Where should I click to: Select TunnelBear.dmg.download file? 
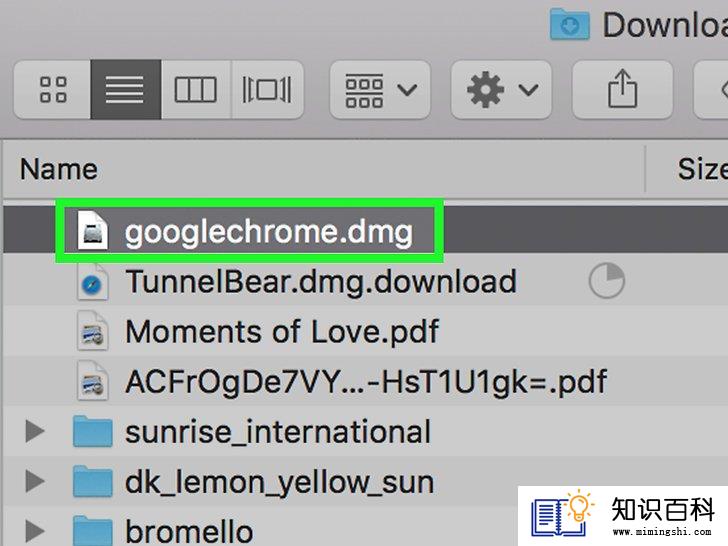pos(321,281)
